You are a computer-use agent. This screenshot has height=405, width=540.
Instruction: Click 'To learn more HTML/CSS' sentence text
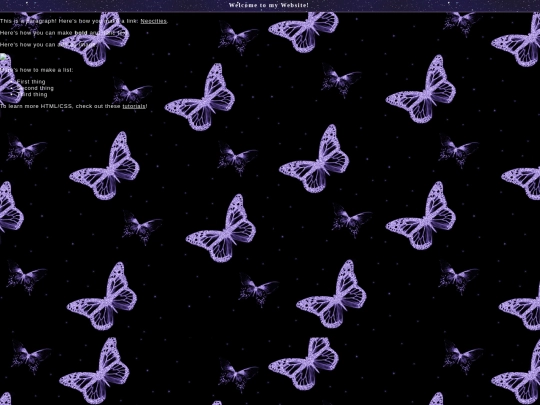[74, 106]
